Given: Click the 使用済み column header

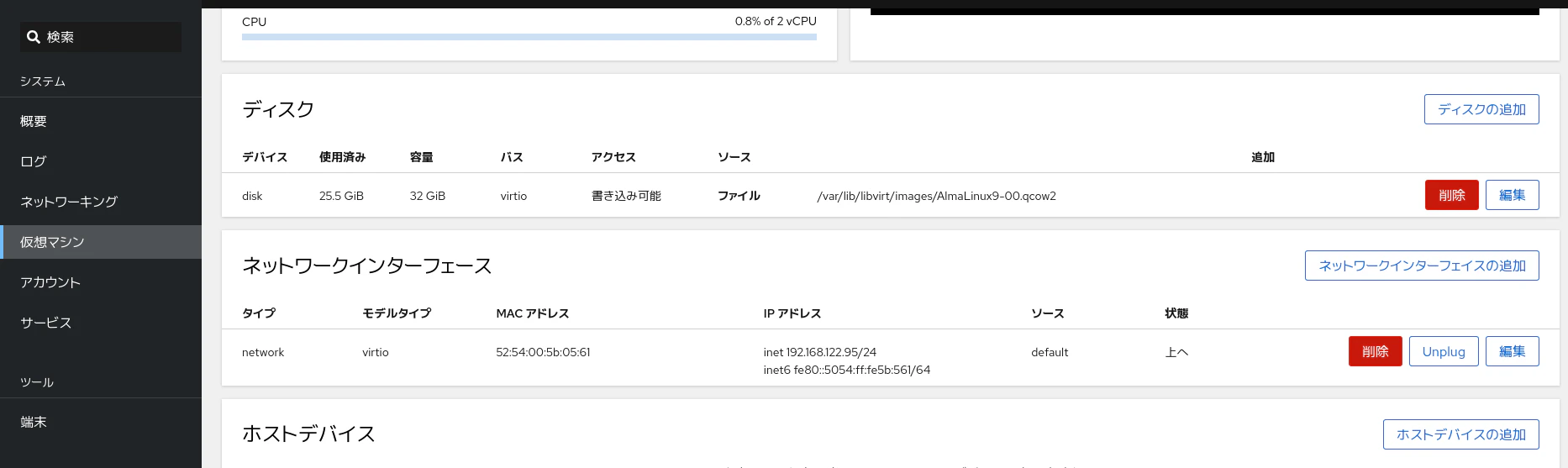Looking at the screenshot, I should [x=342, y=157].
